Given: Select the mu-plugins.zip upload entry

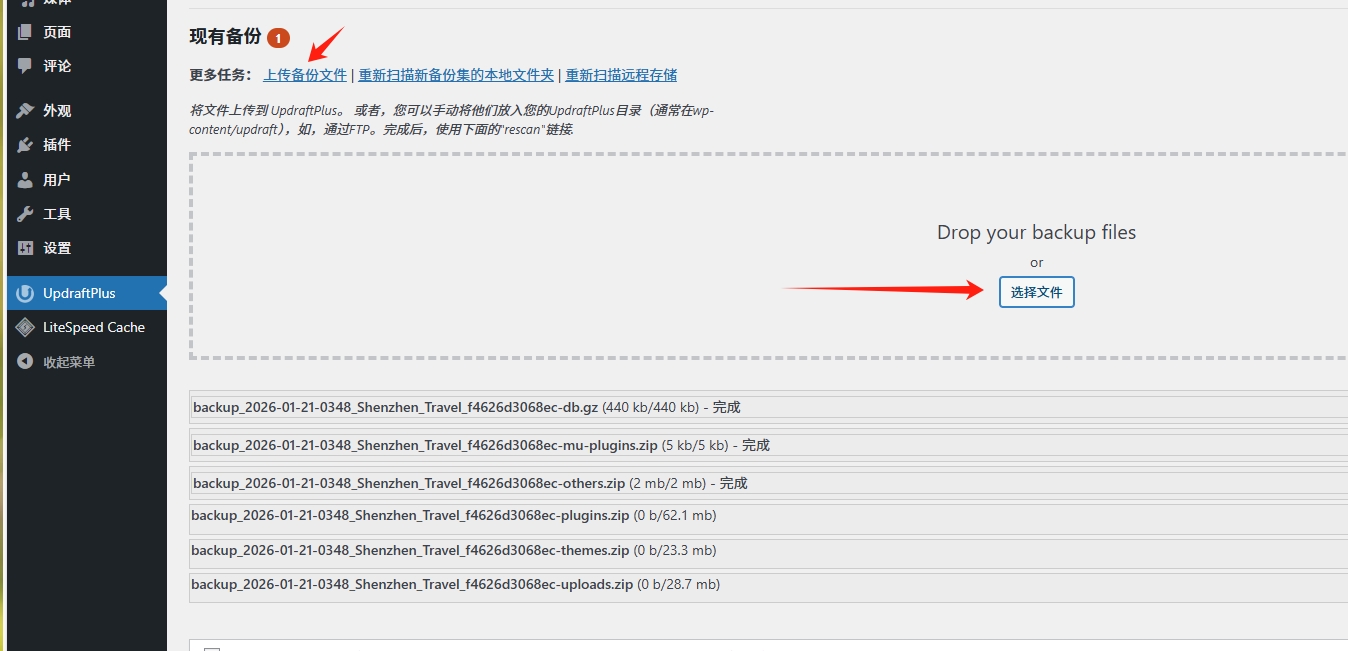Looking at the screenshot, I should [x=481, y=446].
